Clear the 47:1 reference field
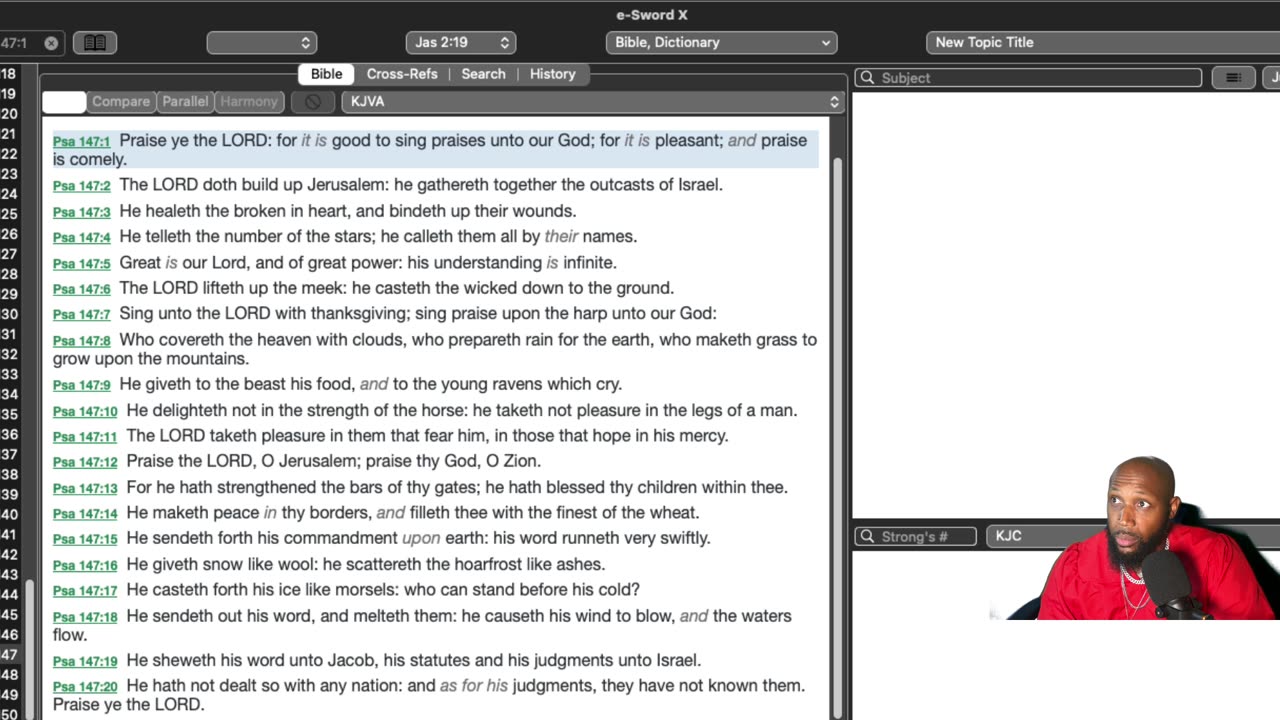 click(51, 43)
